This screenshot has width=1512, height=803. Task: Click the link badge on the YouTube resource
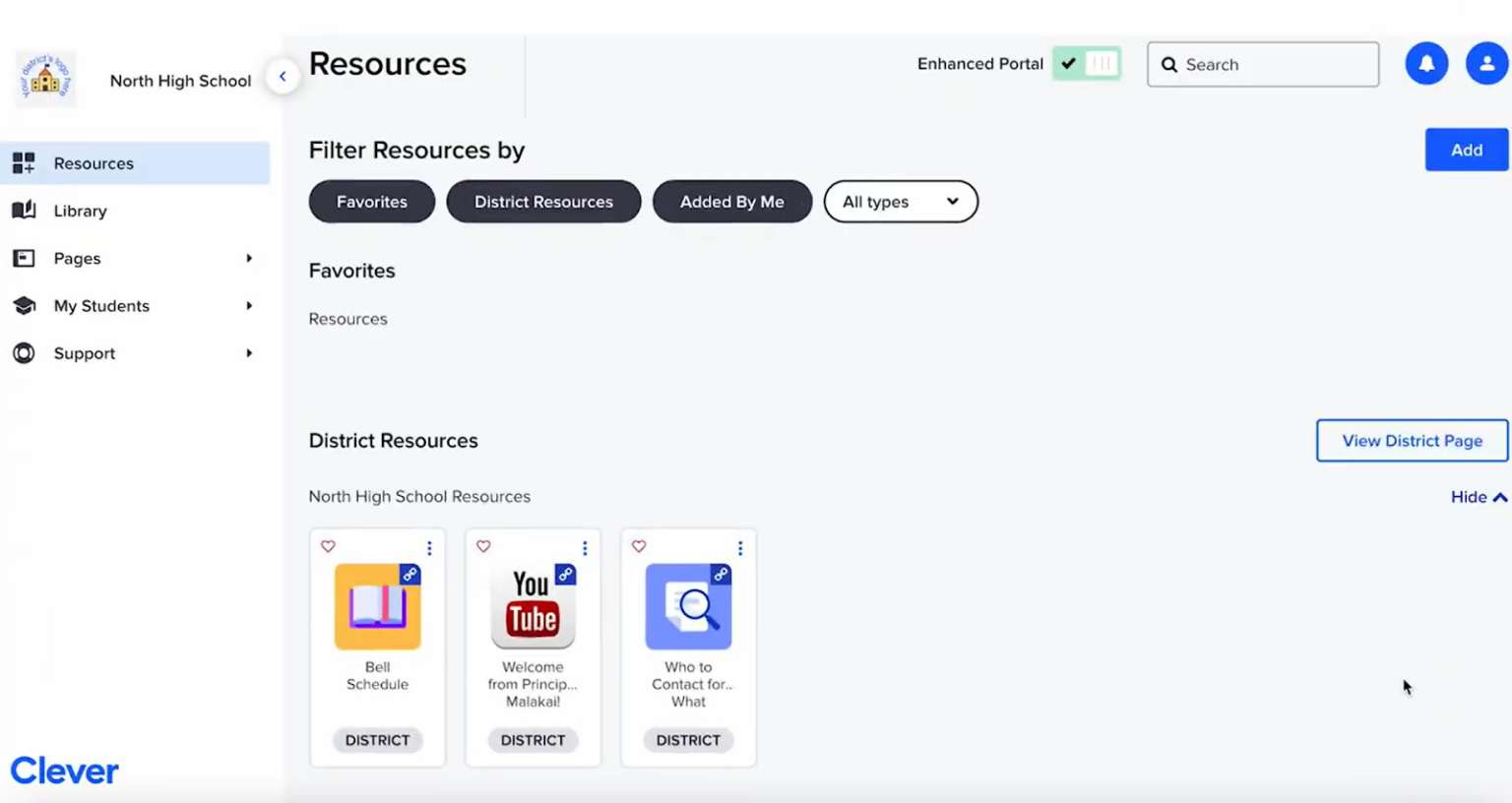(566, 575)
